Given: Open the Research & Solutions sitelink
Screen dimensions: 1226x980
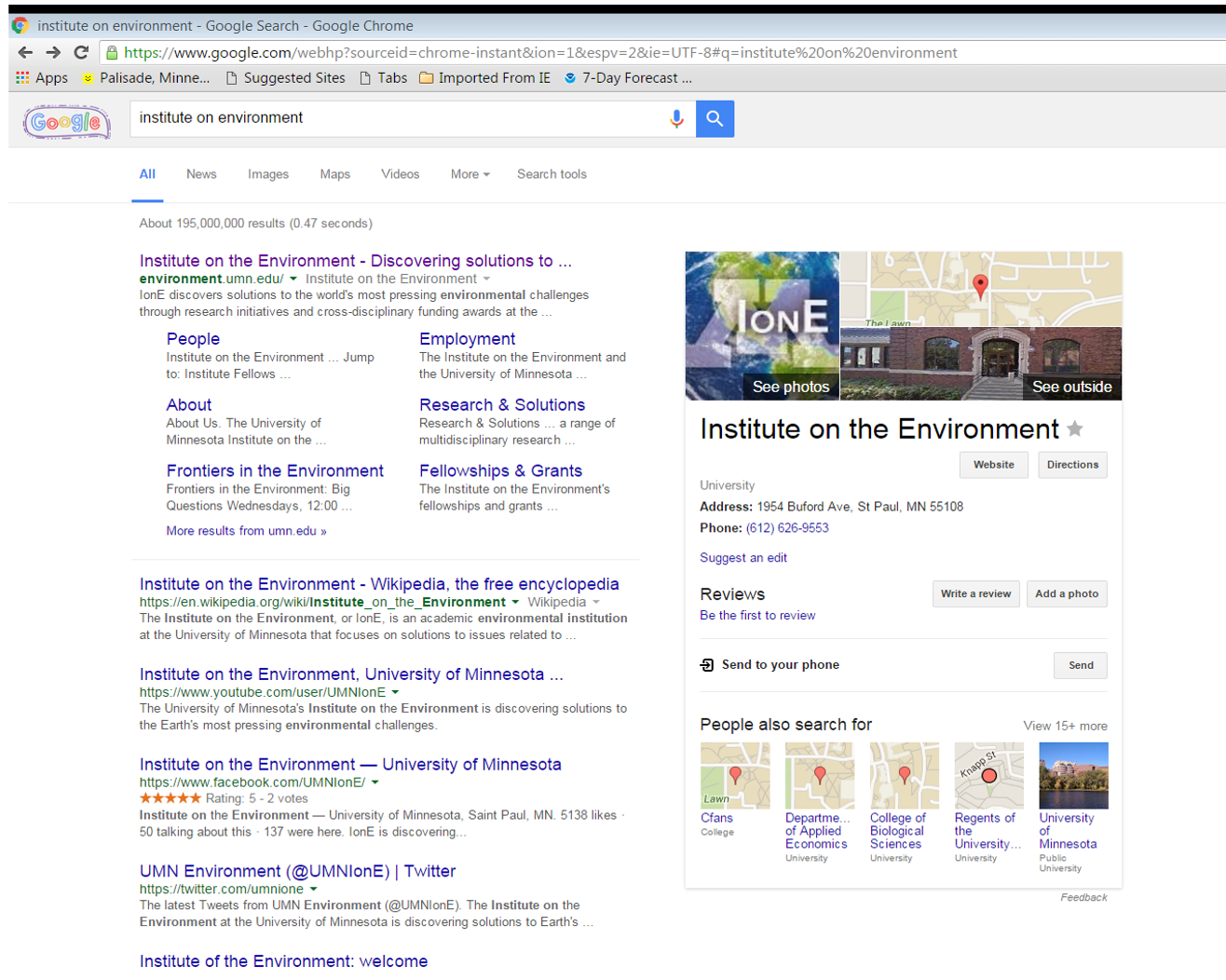Looking at the screenshot, I should [x=502, y=405].
